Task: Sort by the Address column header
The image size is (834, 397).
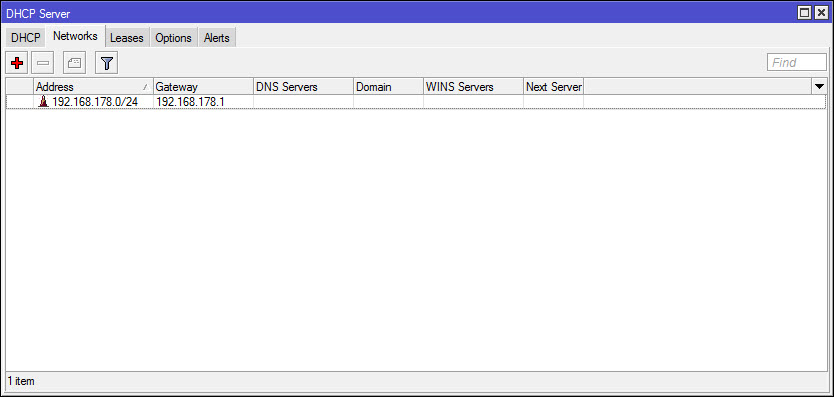Action: [x=93, y=87]
